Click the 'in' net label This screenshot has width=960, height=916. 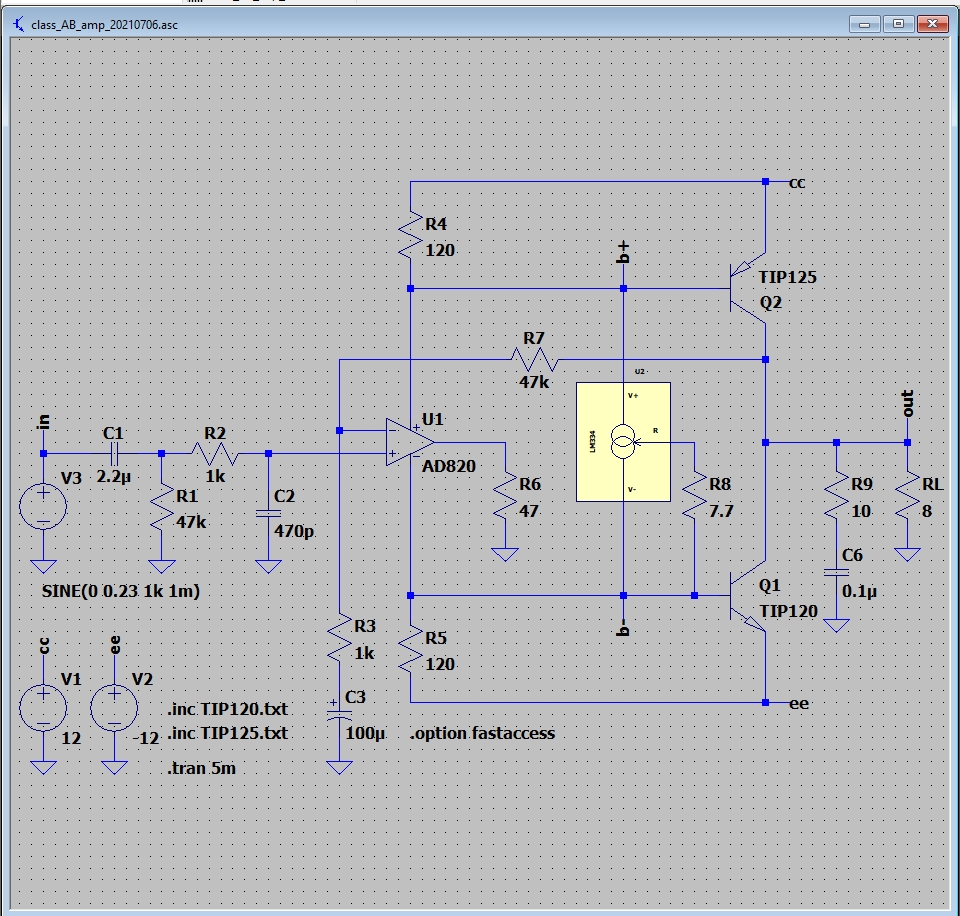tap(43, 421)
